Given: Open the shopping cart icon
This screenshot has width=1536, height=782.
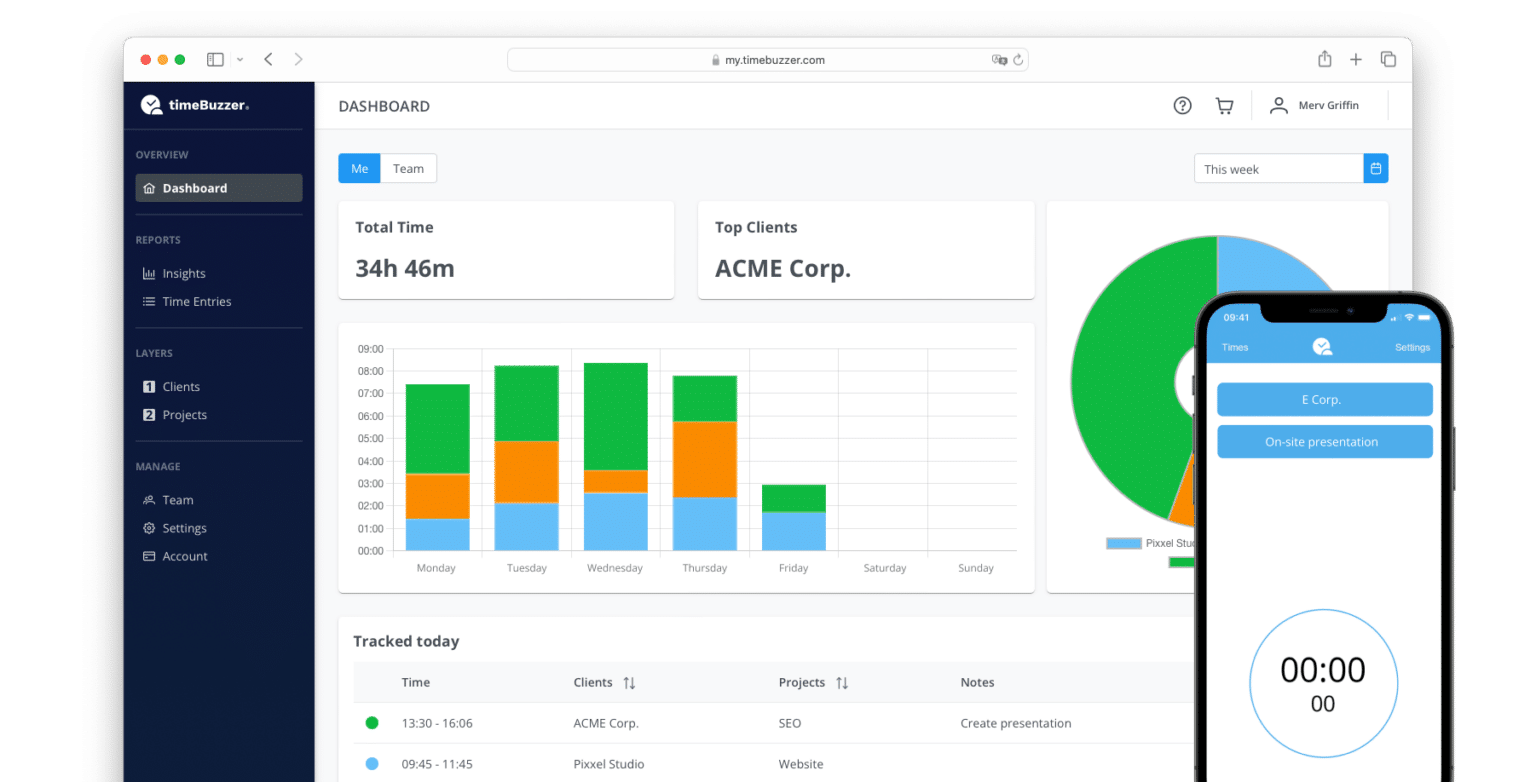Looking at the screenshot, I should (x=1224, y=104).
